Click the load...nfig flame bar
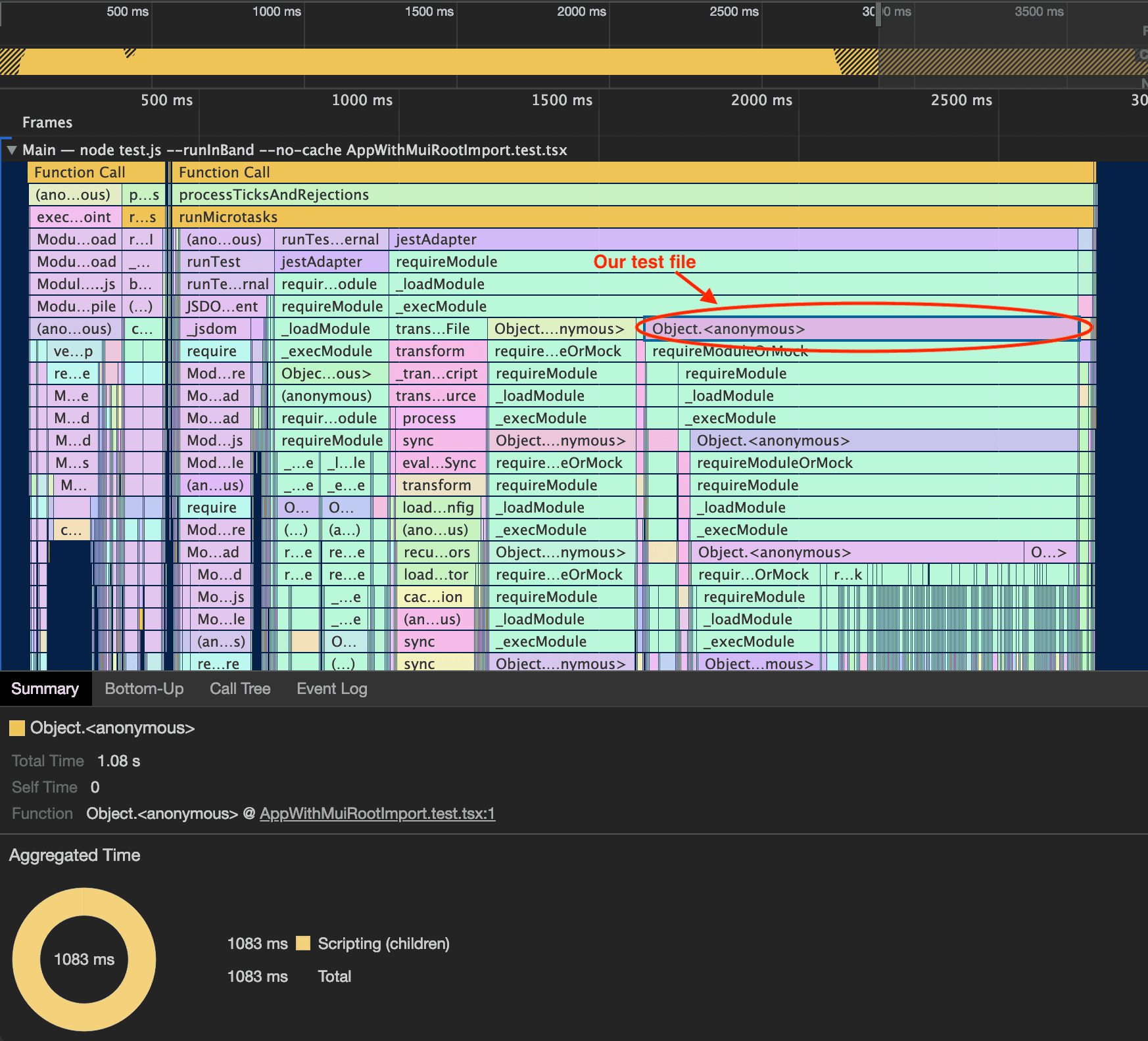This screenshot has height=1041, width=1148. [438, 508]
